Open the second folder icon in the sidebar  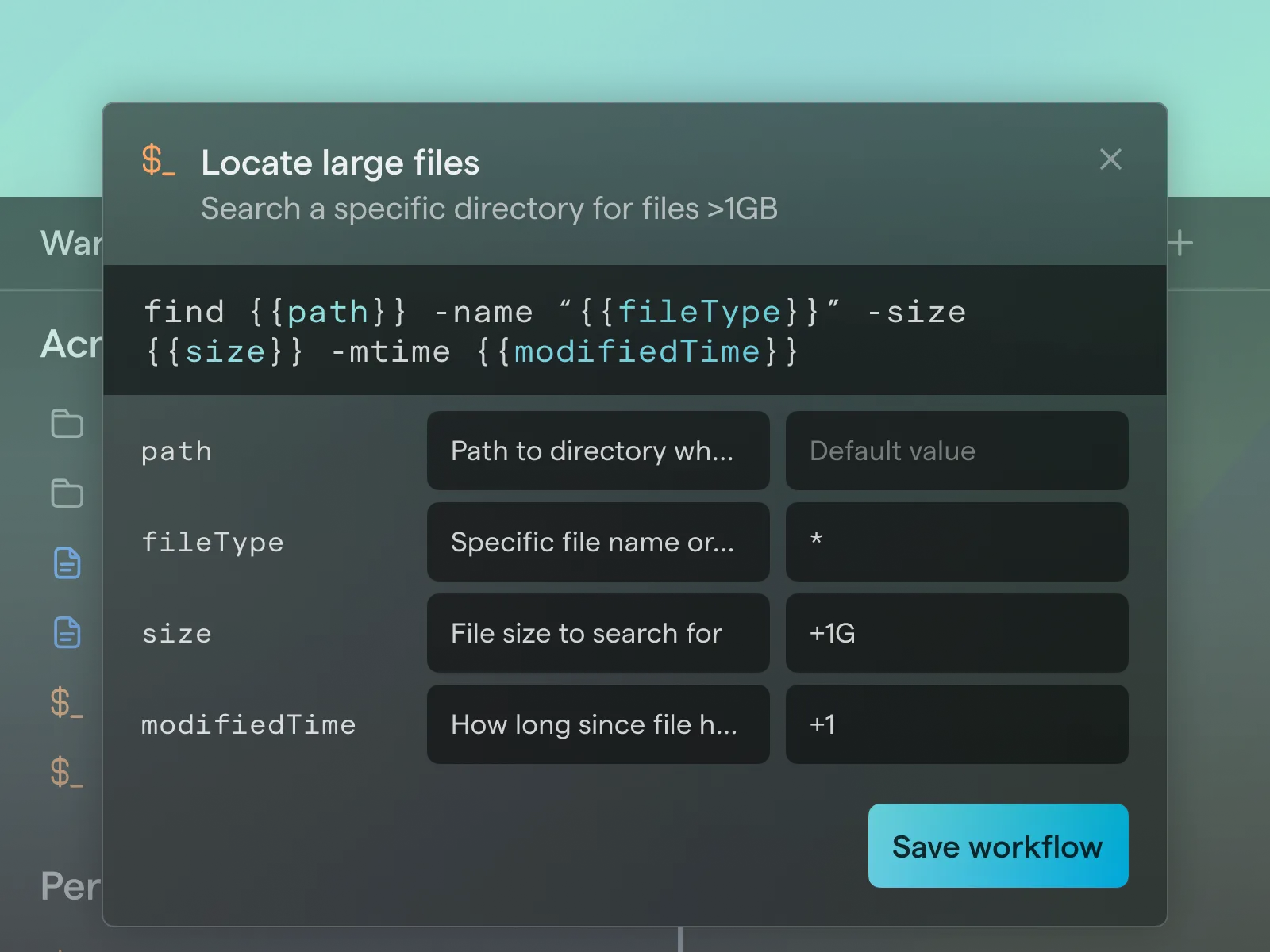coord(67,493)
